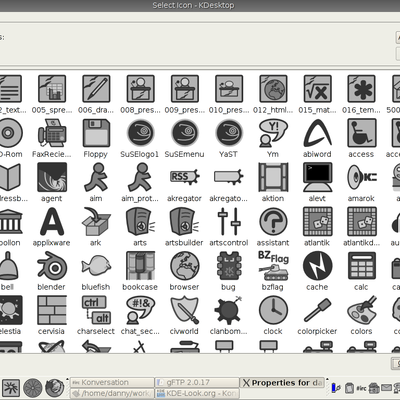
Task: Select the cervisia brick wall icon
Action: tap(52, 310)
